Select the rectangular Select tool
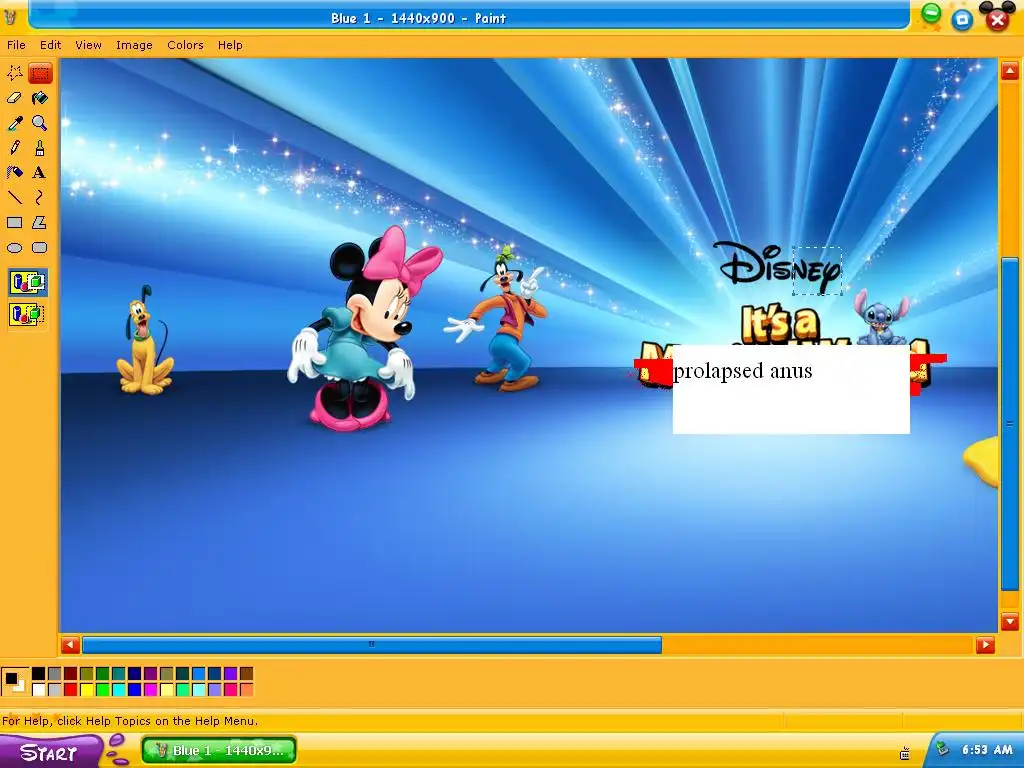Viewport: 1024px width, 768px height. (40, 73)
